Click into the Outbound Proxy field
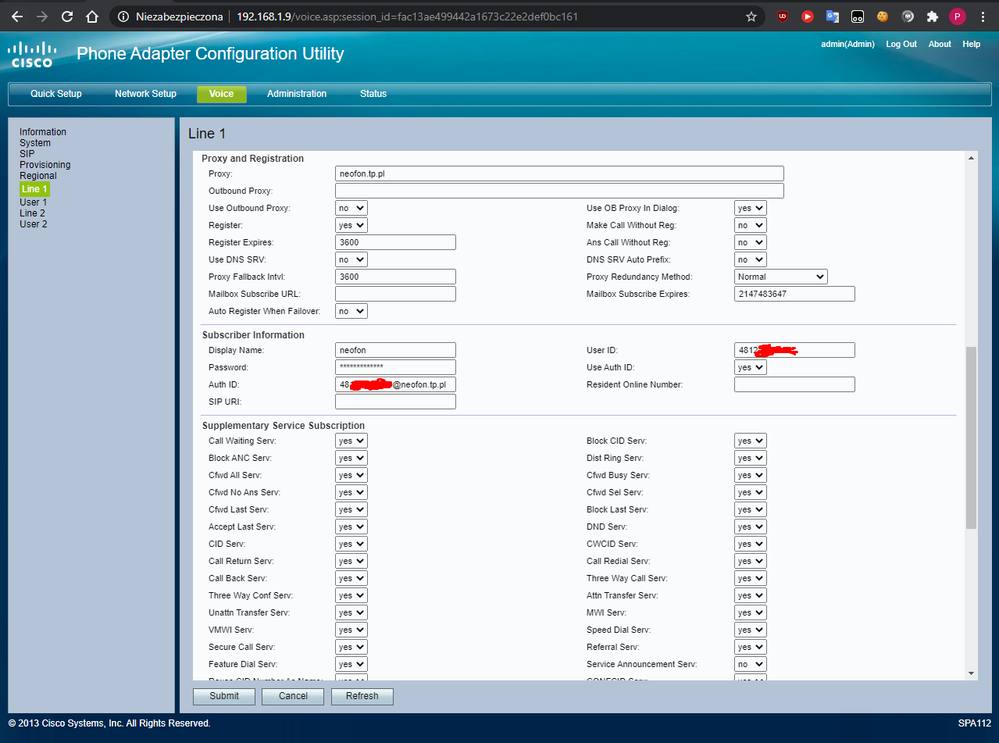Screen dimensions: 999x743 [559, 191]
